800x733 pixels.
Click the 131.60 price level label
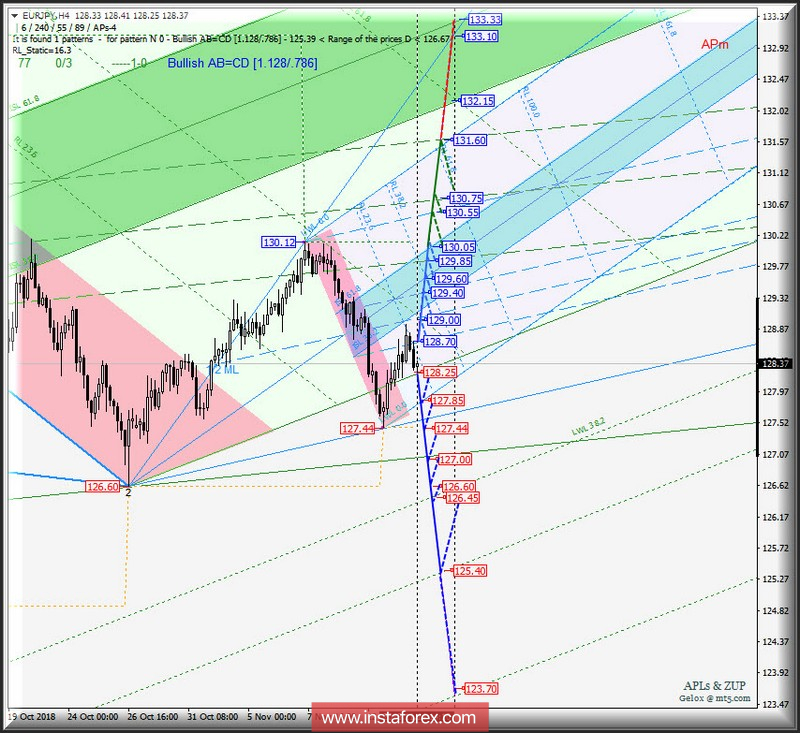coord(470,140)
